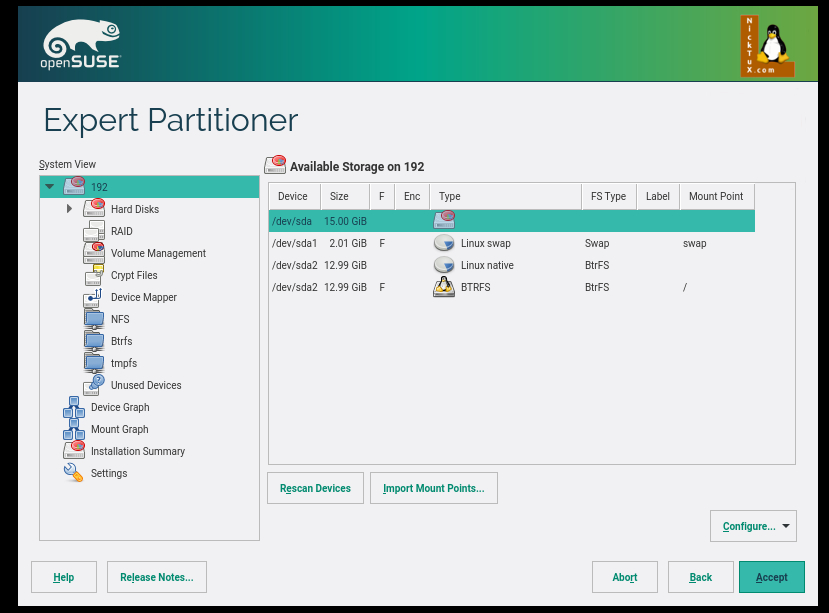
Task: Click the Crypt Files icon
Action: click(x=94, y=276)
